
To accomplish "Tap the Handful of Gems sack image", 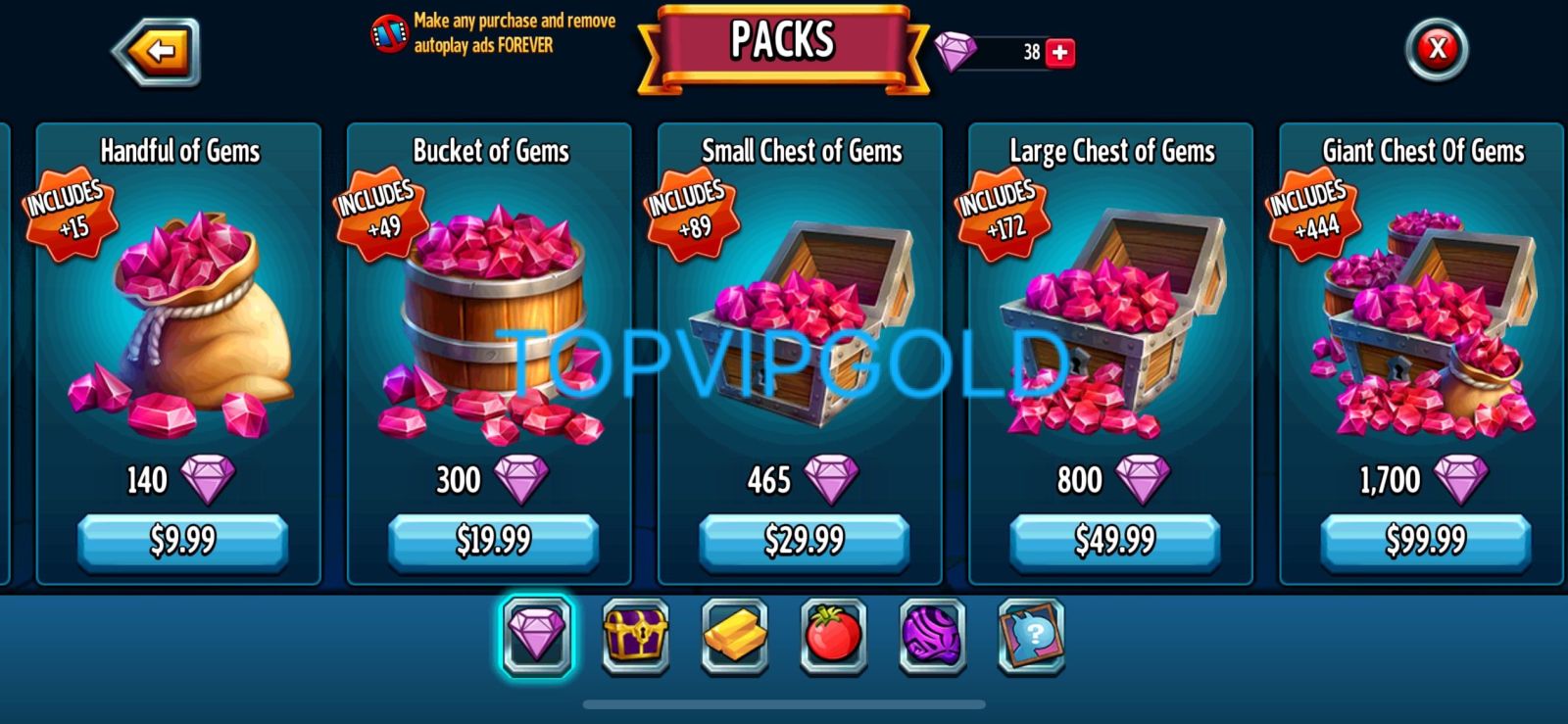I will (182, 323).
